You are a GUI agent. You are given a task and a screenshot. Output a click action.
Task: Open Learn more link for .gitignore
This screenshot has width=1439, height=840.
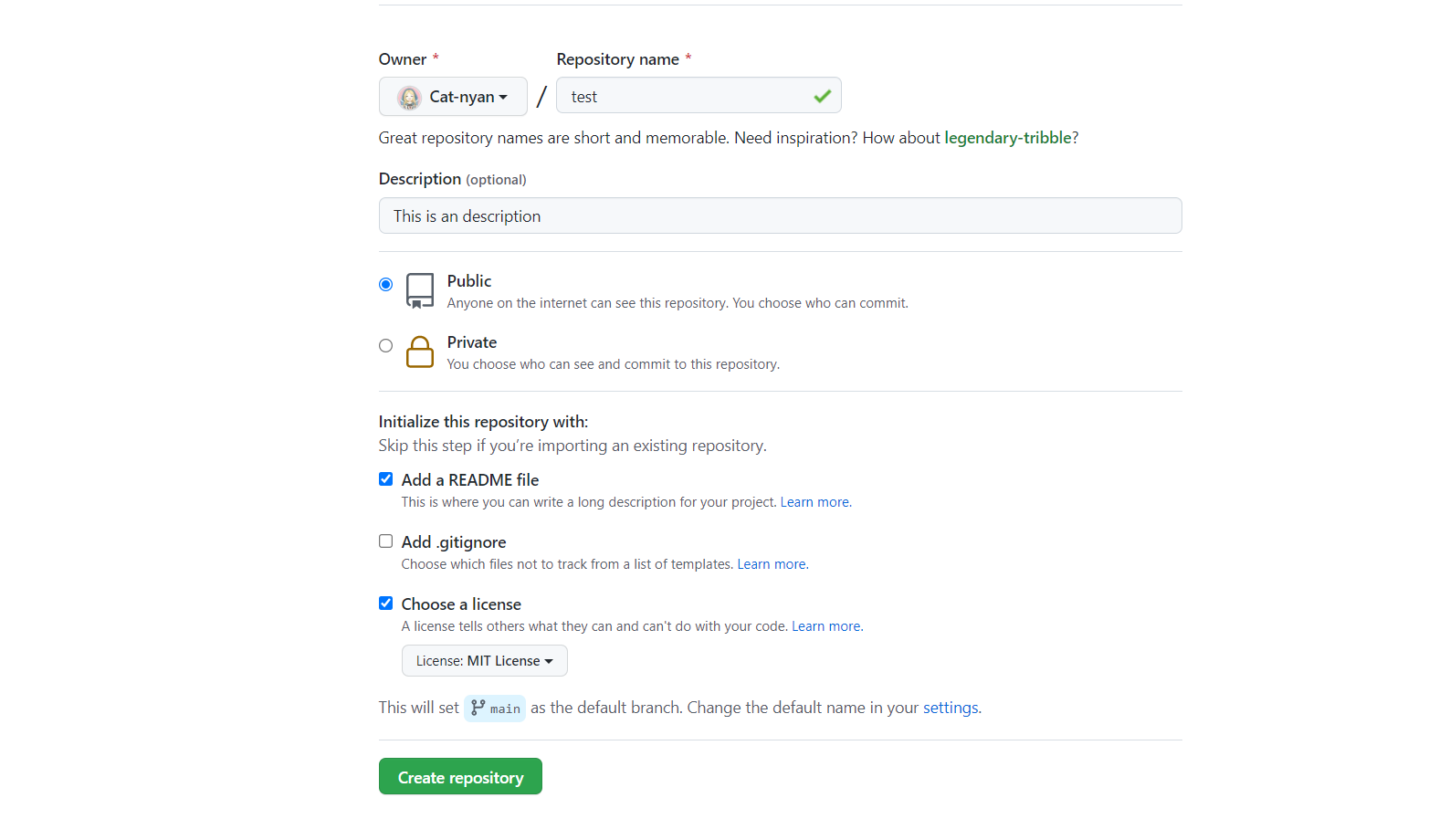tap(772, 564)
